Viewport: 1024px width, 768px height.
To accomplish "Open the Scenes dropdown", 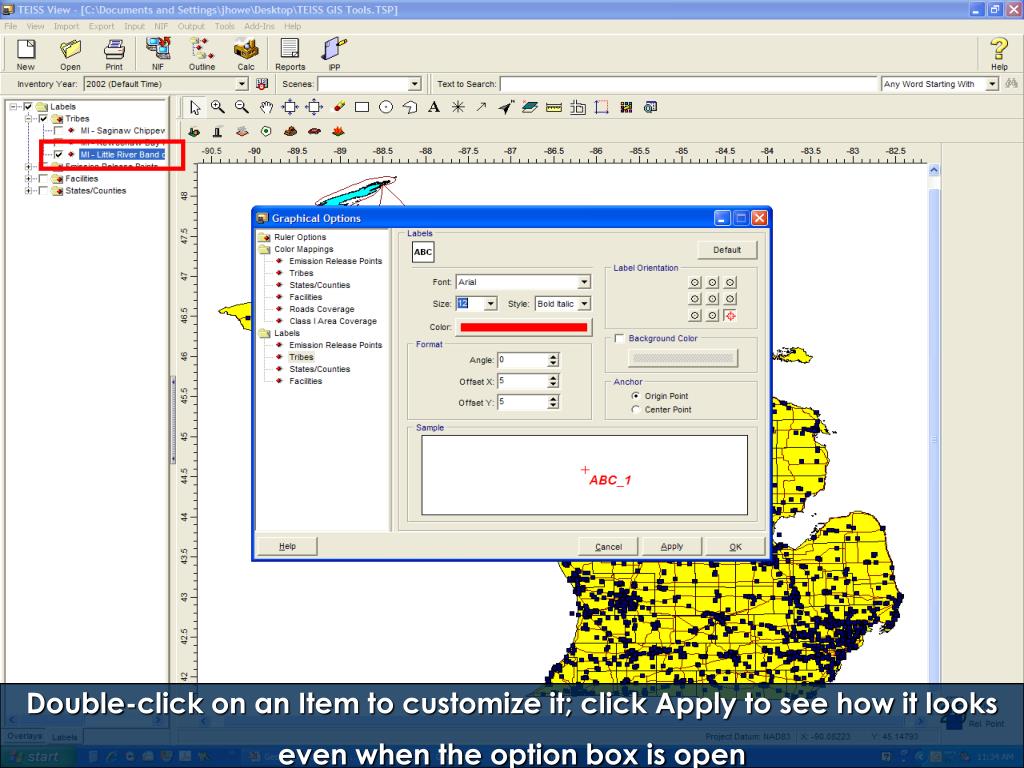I will click(x=415, y=84).
